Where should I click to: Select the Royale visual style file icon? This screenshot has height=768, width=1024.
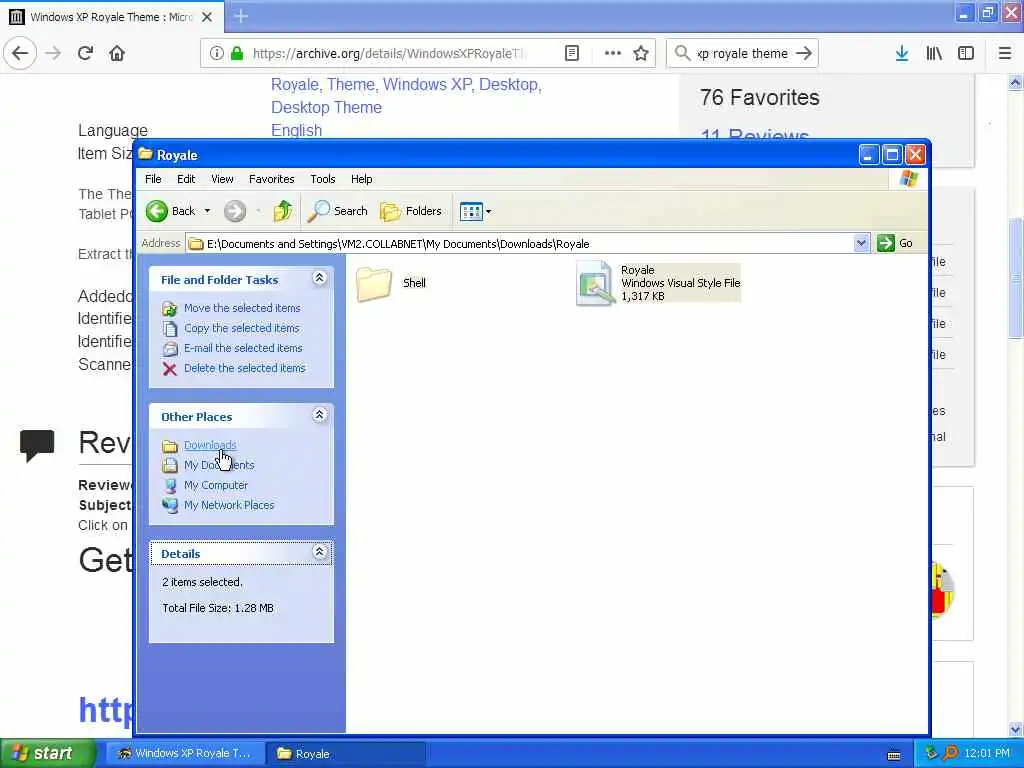click(x=595, y=283)
